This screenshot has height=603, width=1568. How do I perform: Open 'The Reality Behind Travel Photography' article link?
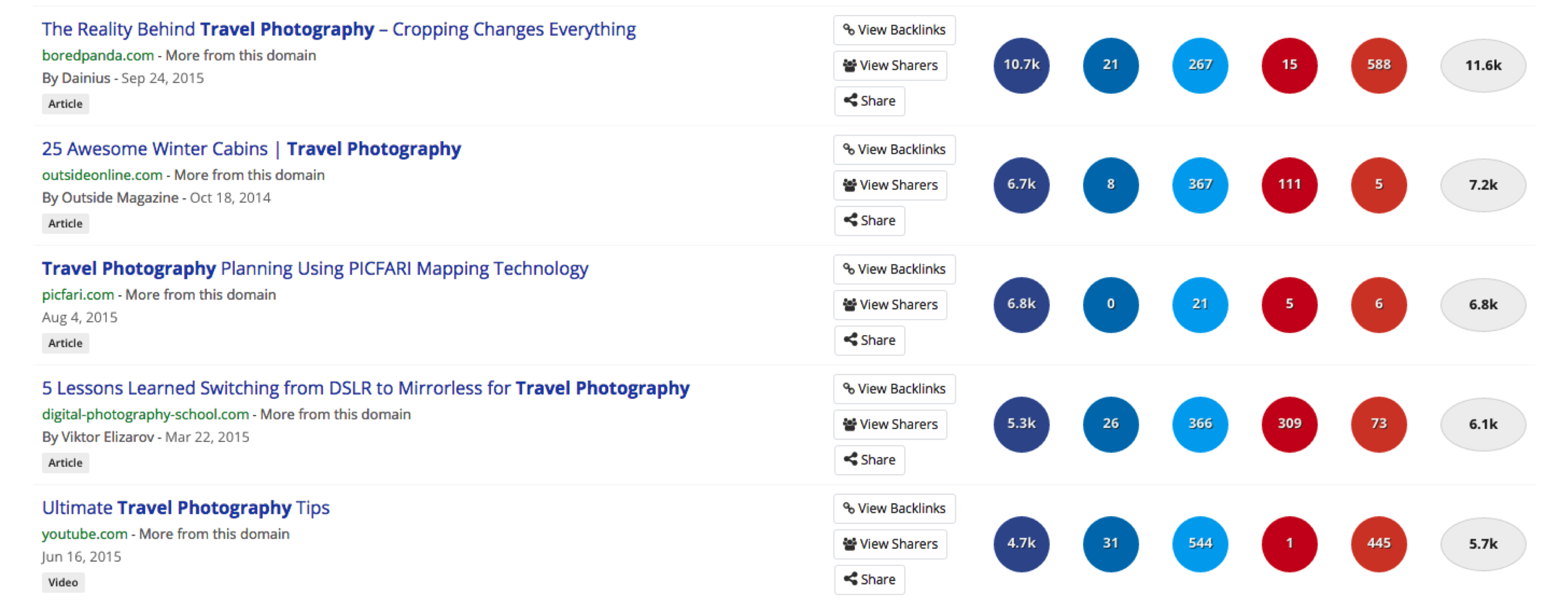tap(339, 29)
